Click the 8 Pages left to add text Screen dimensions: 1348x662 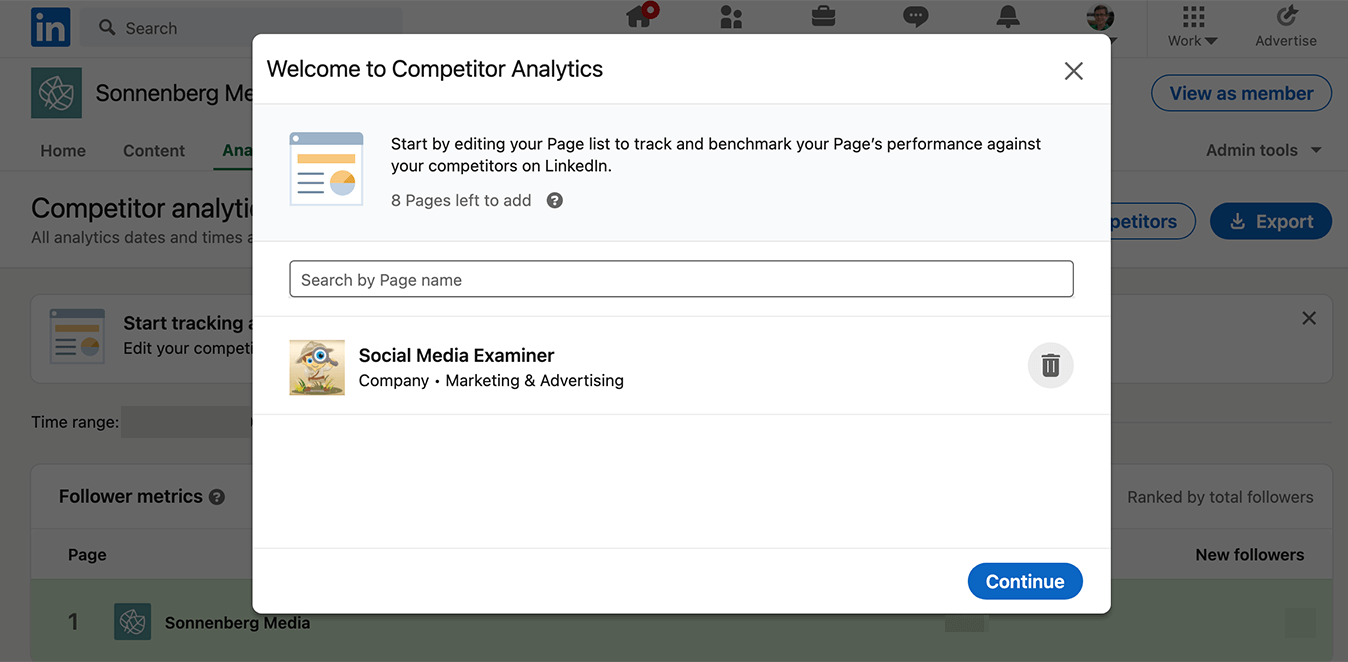(x=461, y=200)
